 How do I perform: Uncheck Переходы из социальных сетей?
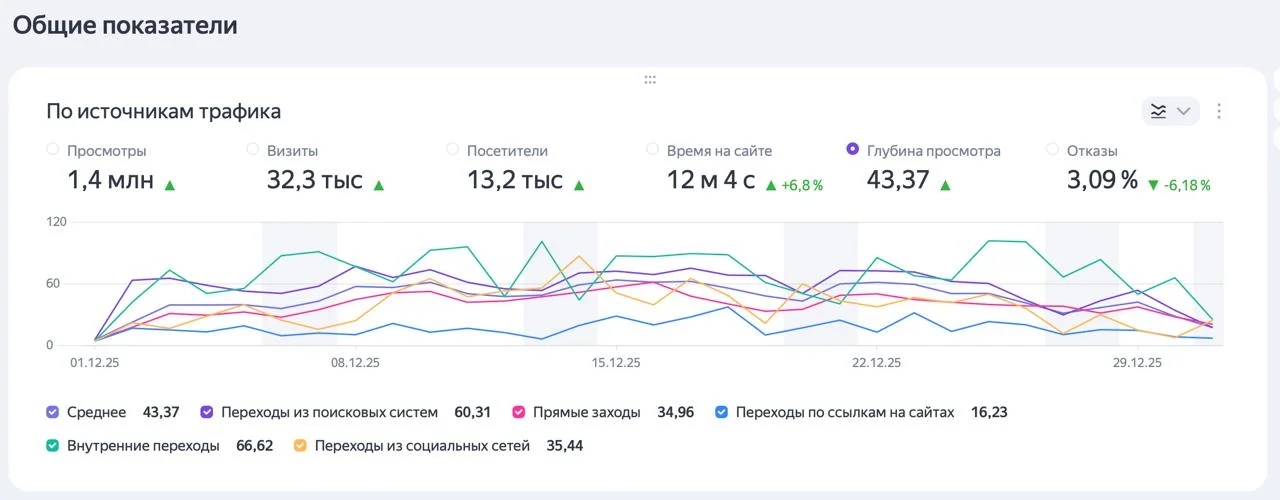pos(300,446)
